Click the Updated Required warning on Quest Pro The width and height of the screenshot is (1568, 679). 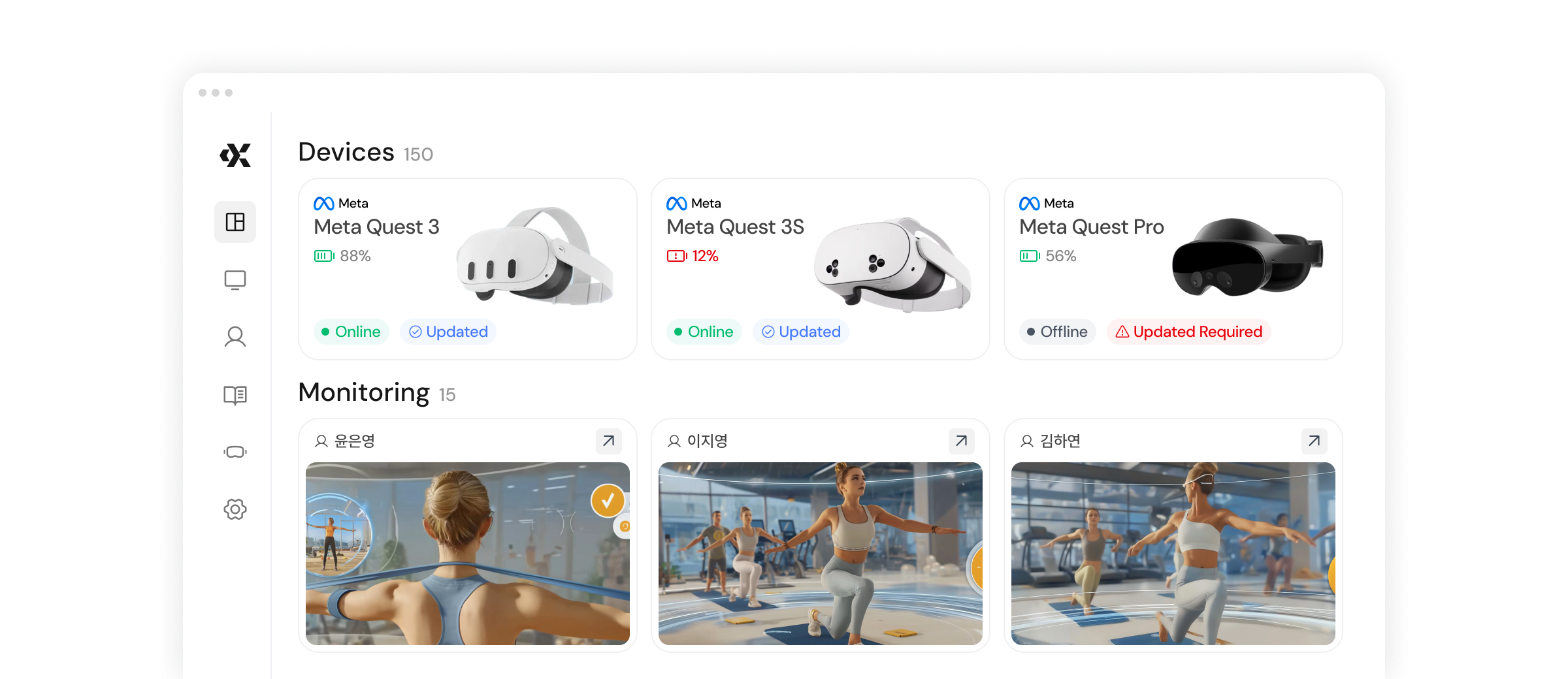pos(1188,332)
